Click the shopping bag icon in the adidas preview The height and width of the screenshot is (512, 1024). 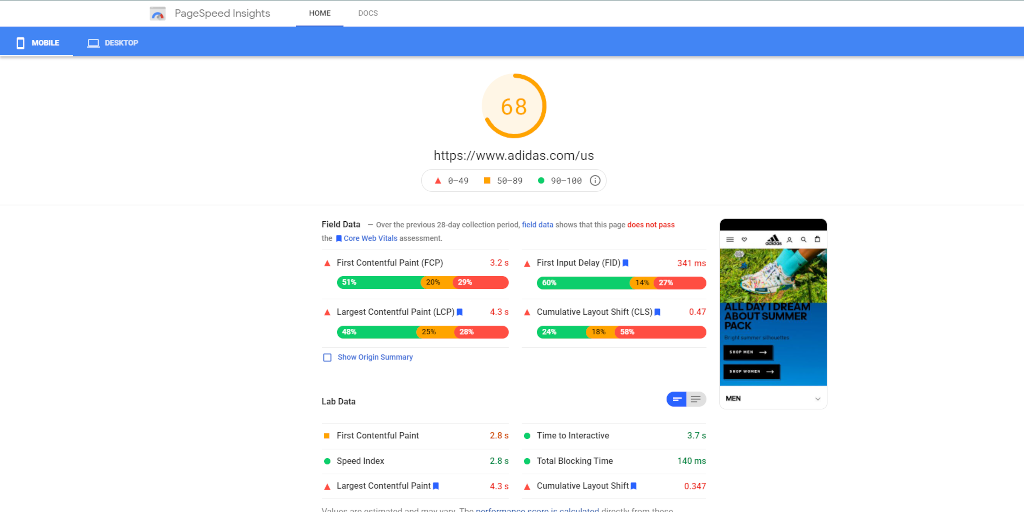click(817, 240)
